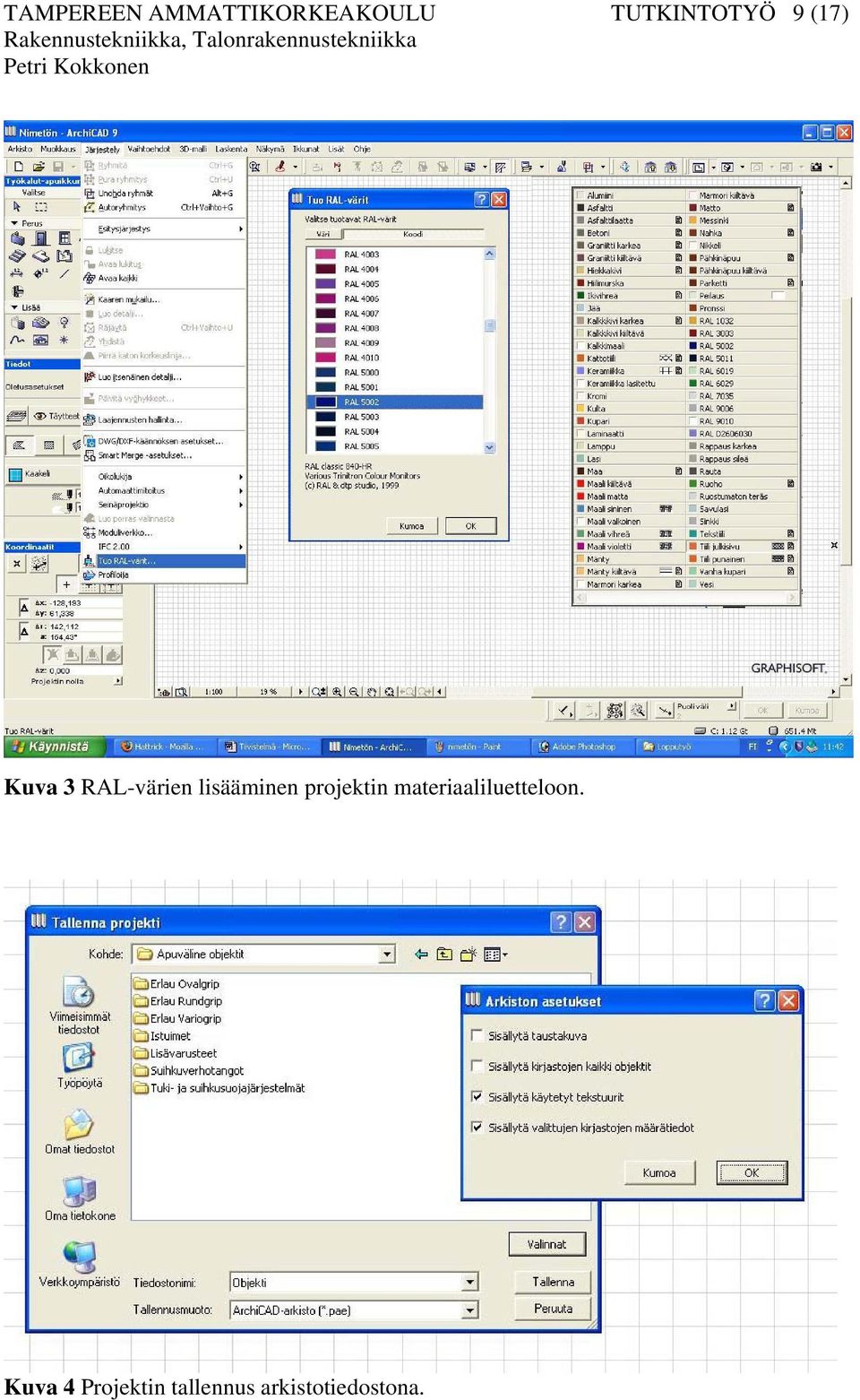Click the Valinnat button
Image resolution: width=860 pixels, height=1400 pixels.
546,1244
